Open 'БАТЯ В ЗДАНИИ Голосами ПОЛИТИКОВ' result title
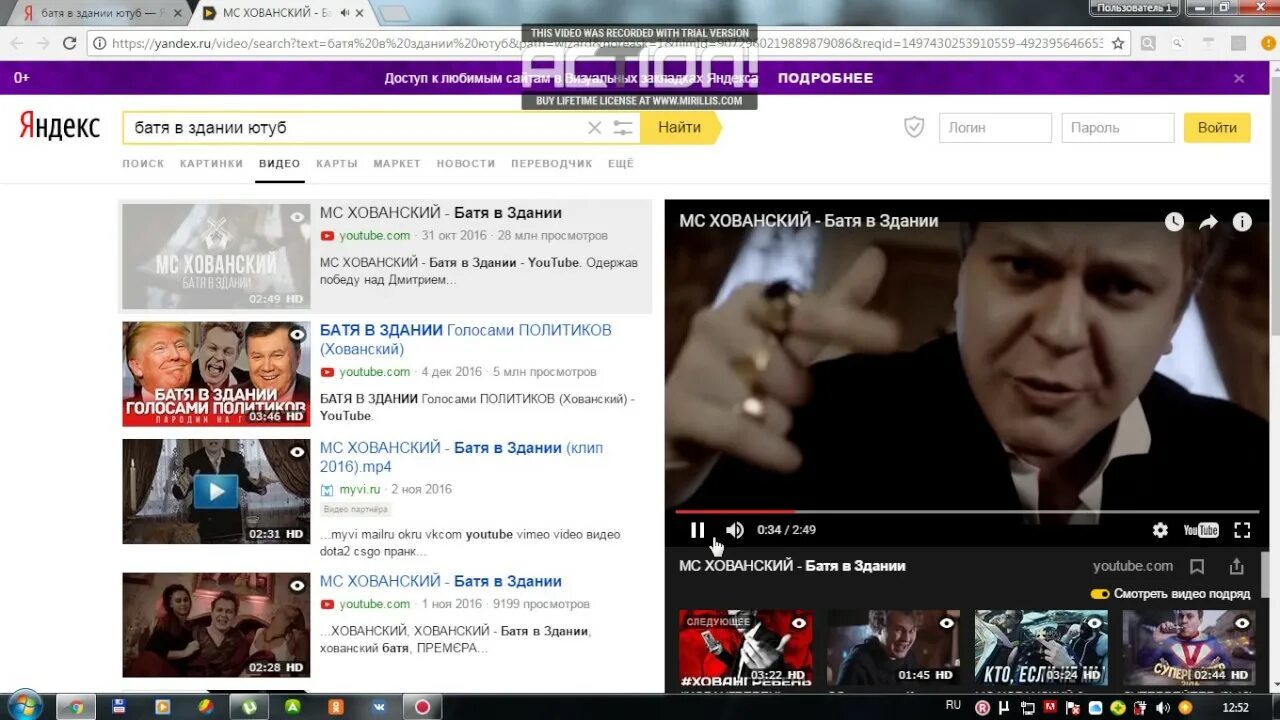1280x720 pixels. pyautogui.click(x=465, y=339)
